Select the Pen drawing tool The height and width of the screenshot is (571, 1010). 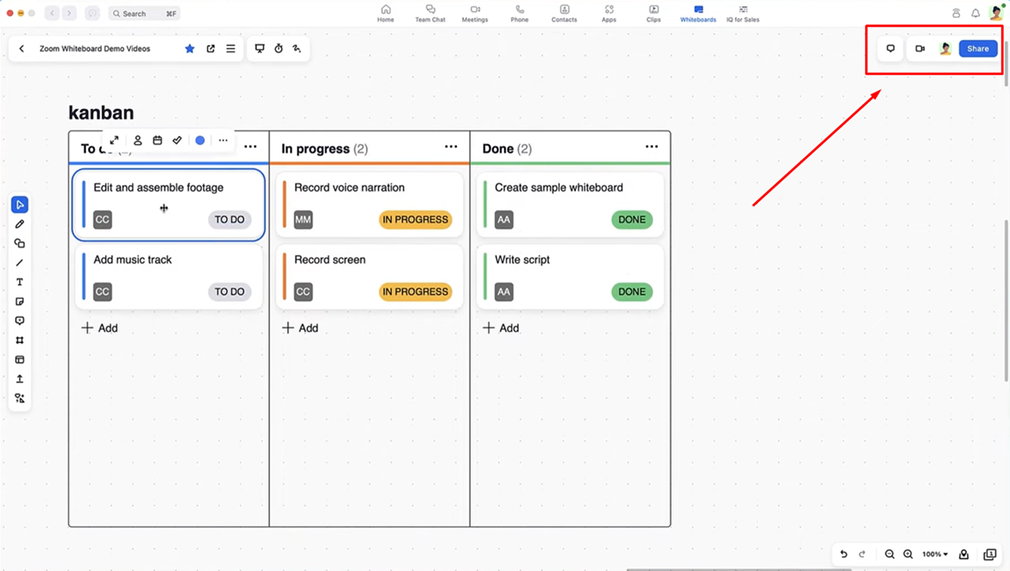19,224
